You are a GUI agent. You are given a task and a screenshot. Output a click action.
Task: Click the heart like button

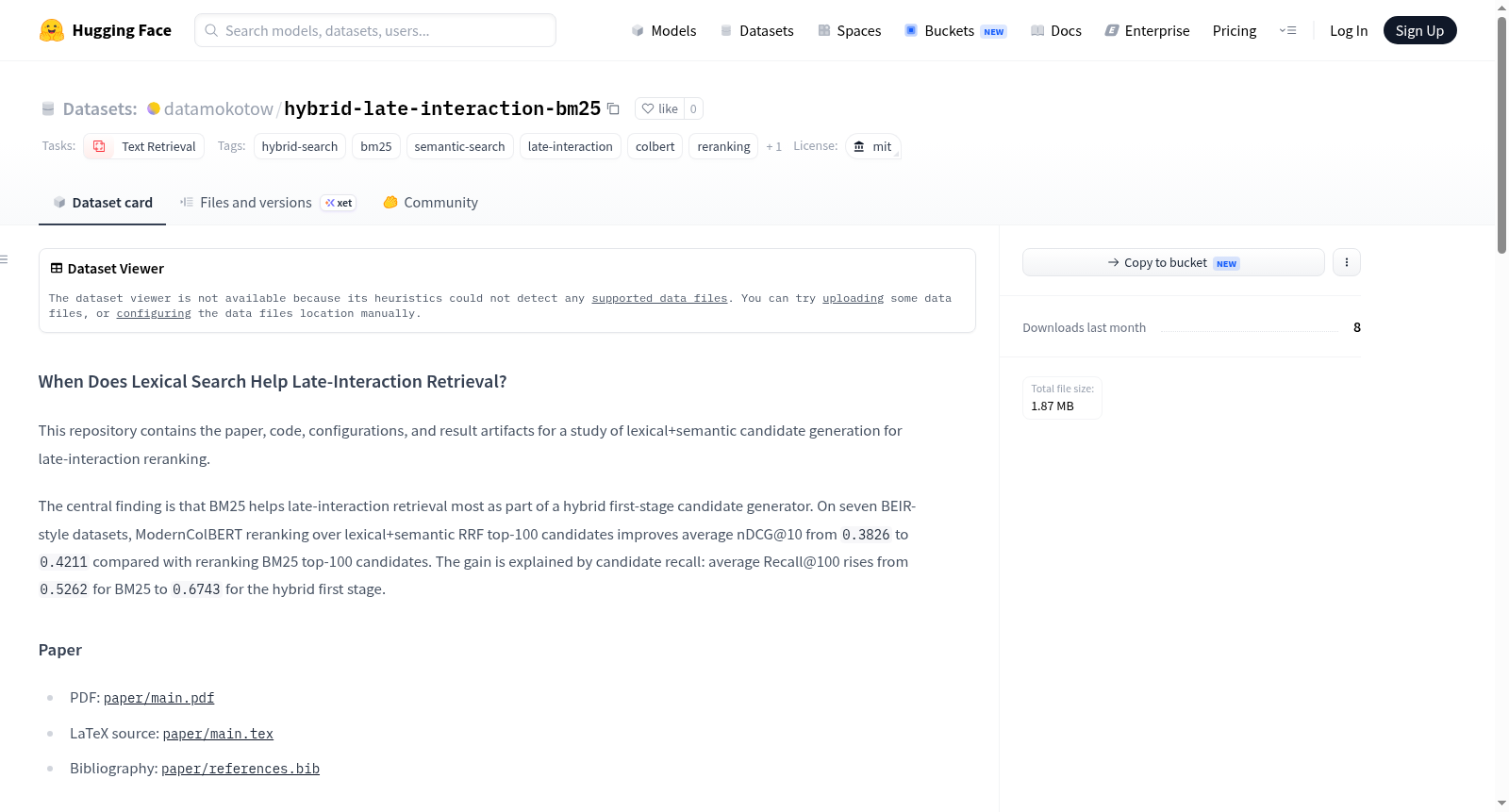tap(659, 108)
